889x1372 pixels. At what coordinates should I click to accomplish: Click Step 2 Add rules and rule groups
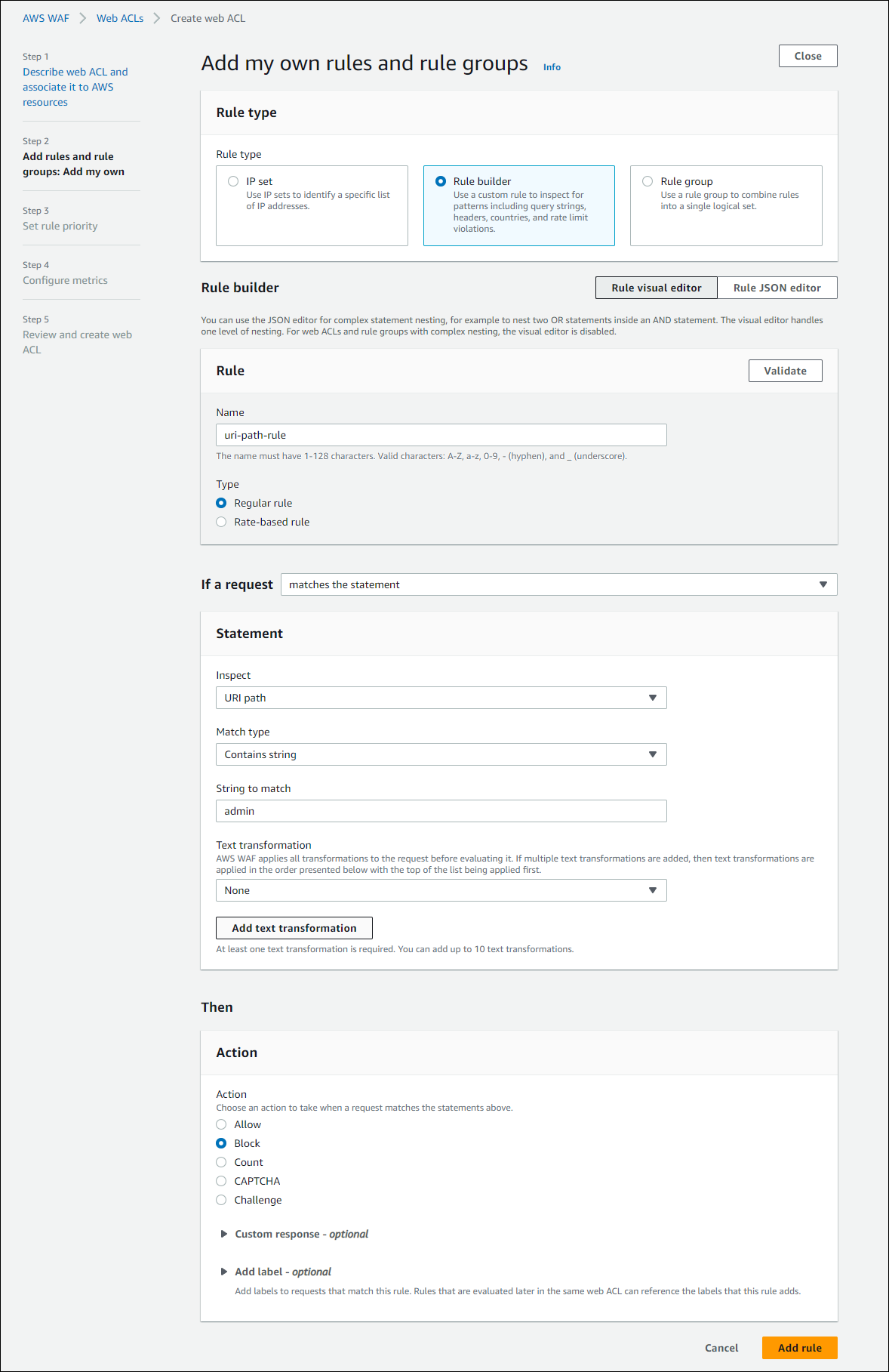pyautogui.click(x=74, y=164)
